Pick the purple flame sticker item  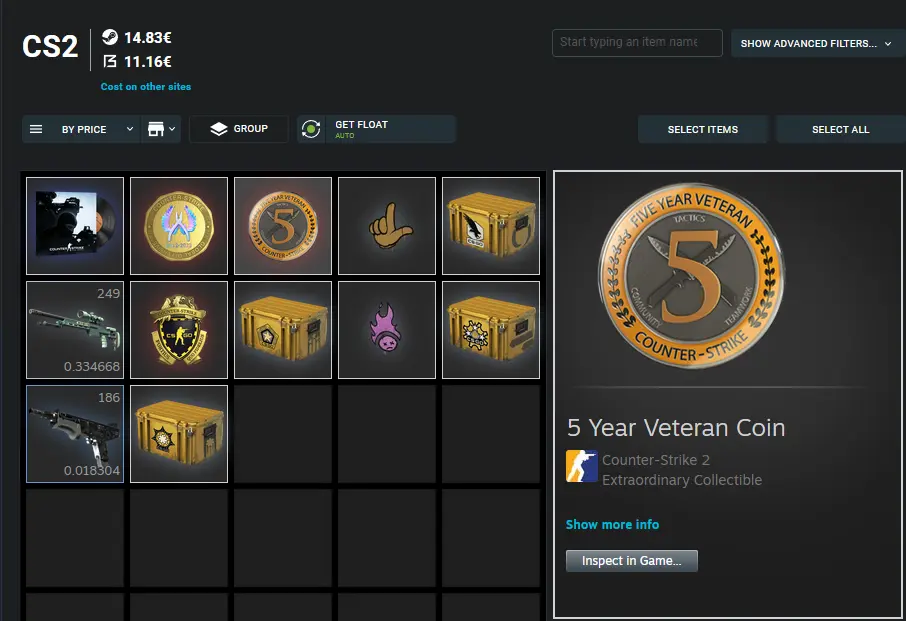(x=387, y=330)
